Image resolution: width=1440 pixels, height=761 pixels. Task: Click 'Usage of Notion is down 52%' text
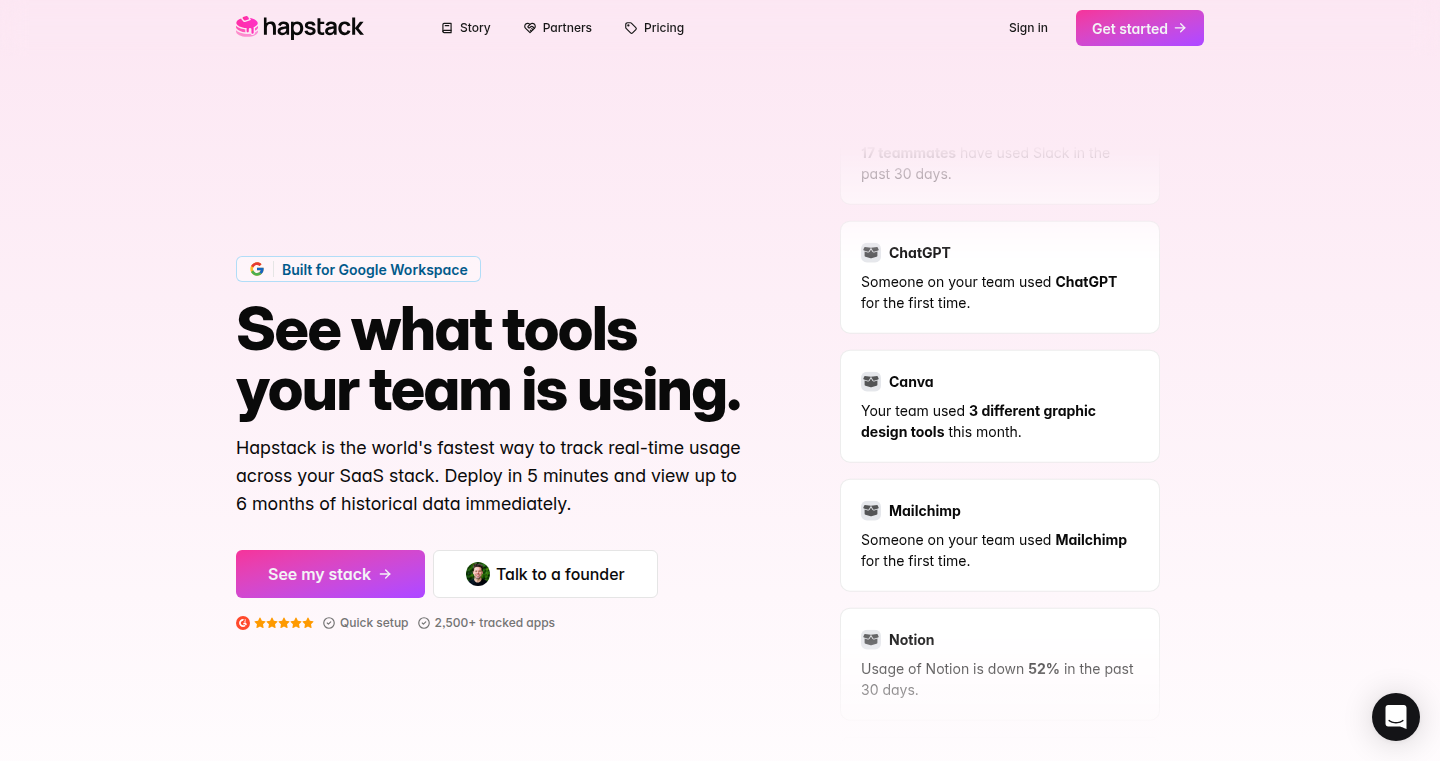click(960, 669)
